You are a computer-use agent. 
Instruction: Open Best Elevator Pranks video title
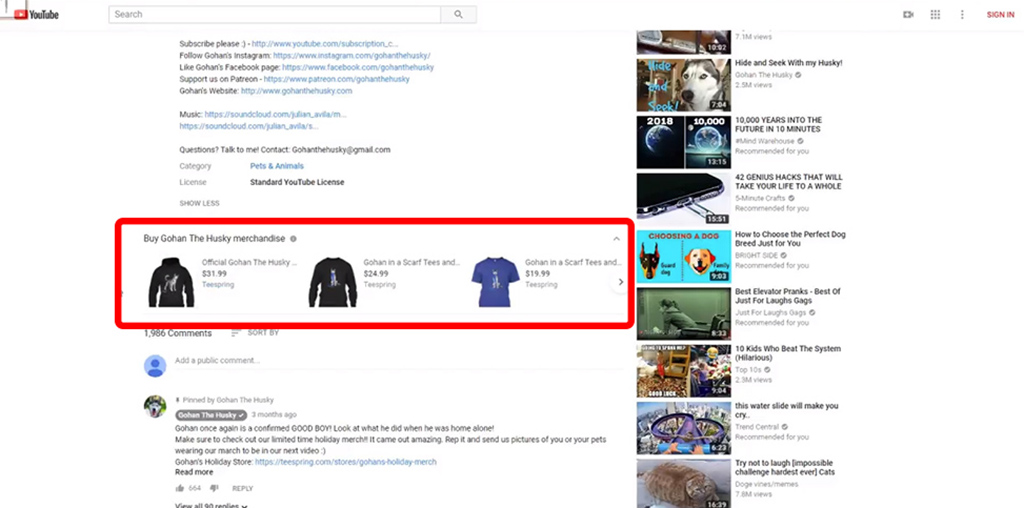pyautogui.click(x=788, y=296)
